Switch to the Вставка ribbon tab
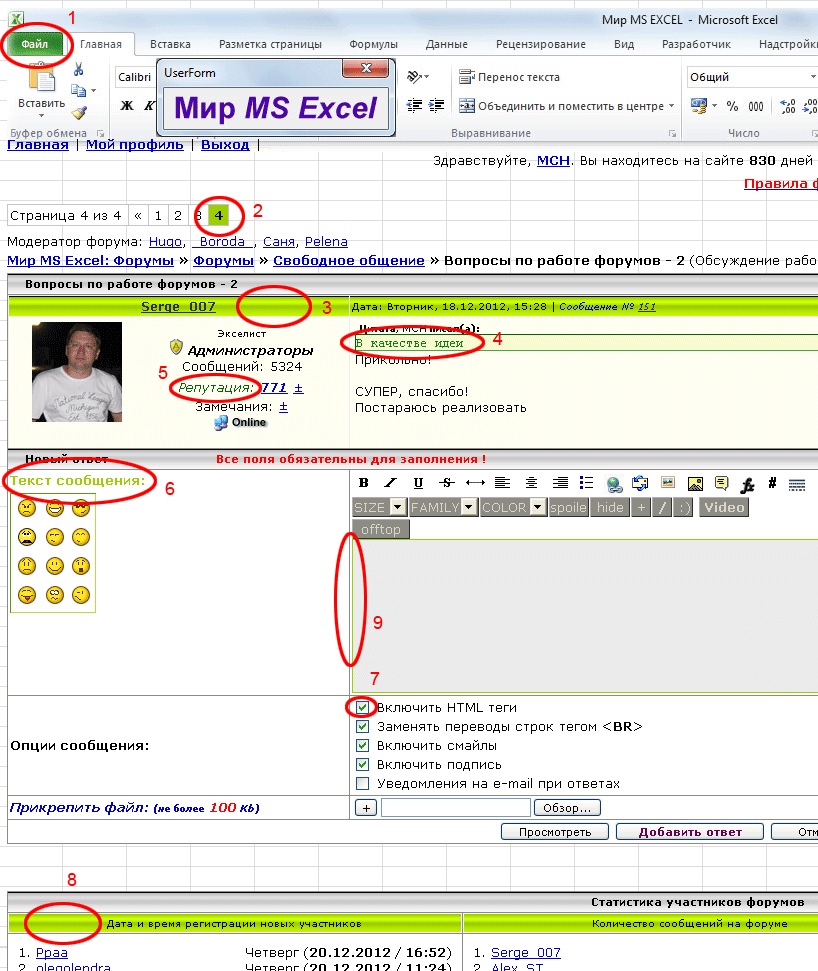This screenshot has width=818, height=971. pyautogui.click(x=170, y=44)
